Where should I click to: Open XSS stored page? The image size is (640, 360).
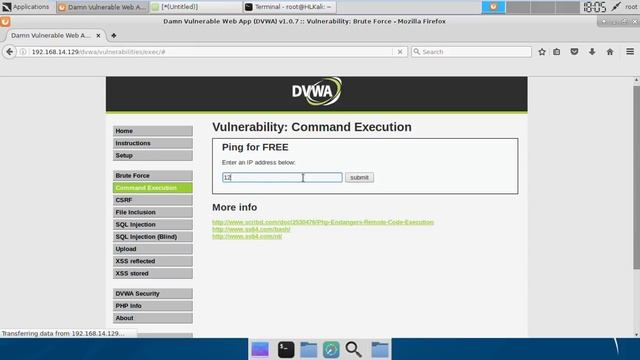(x=153, y=273)
